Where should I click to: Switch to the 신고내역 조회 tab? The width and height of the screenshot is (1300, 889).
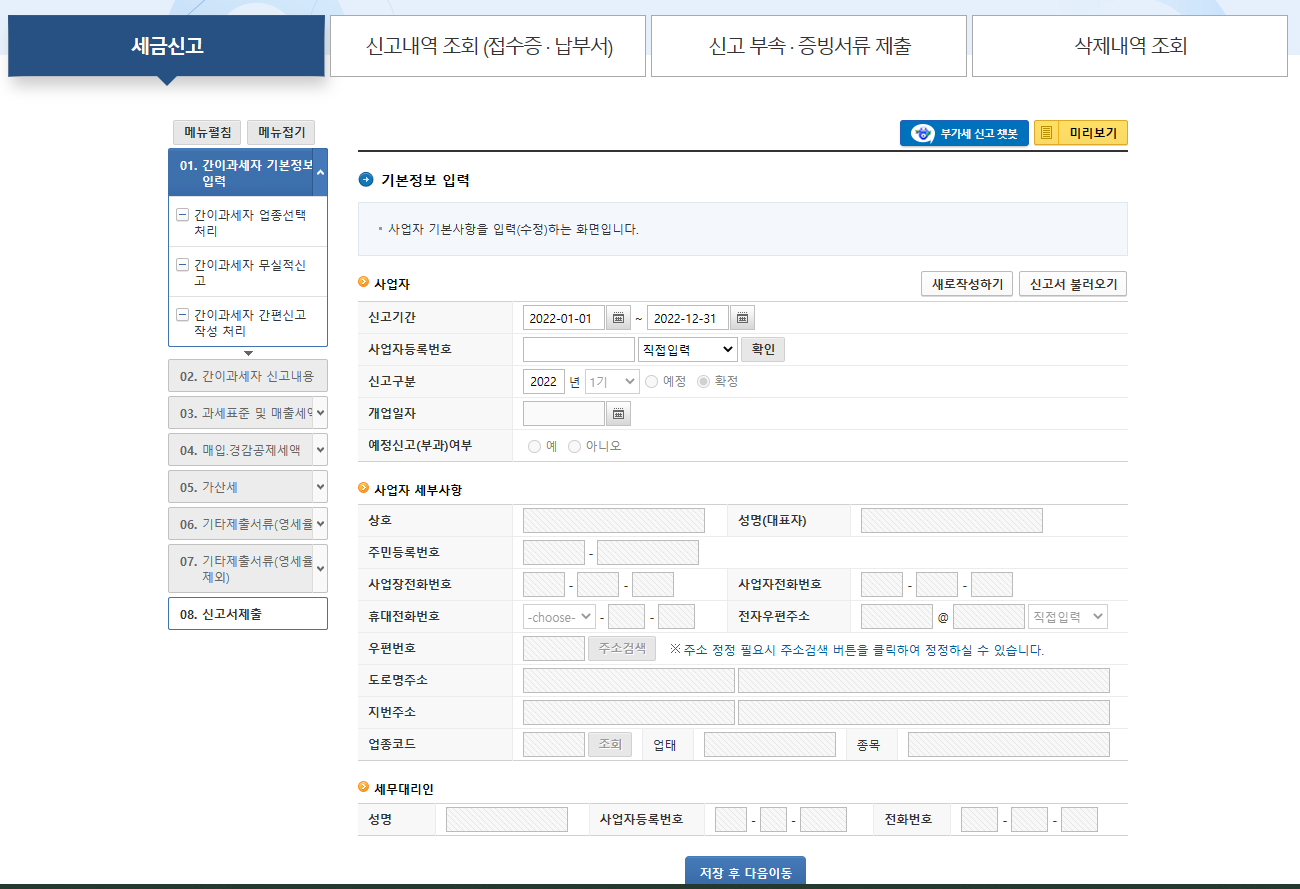click(487, 45)
